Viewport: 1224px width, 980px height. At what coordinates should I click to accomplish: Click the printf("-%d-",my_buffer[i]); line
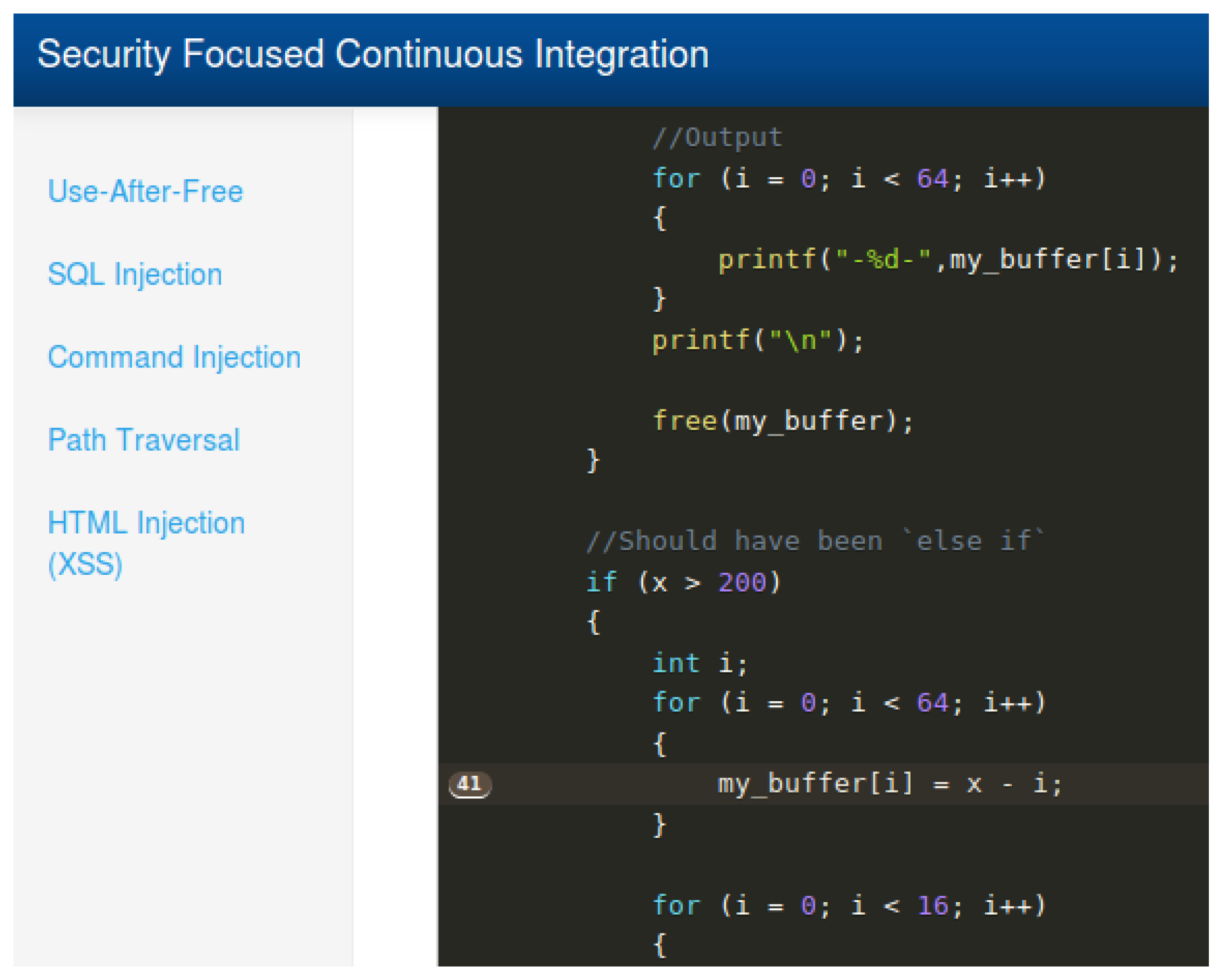click(949, 260)
